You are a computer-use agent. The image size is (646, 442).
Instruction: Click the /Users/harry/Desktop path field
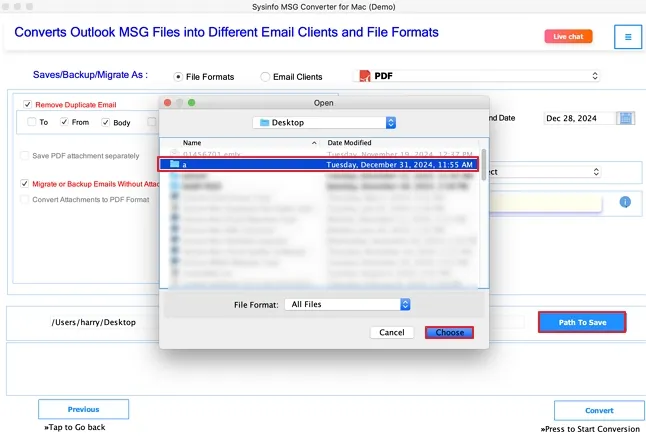[94, 322]
